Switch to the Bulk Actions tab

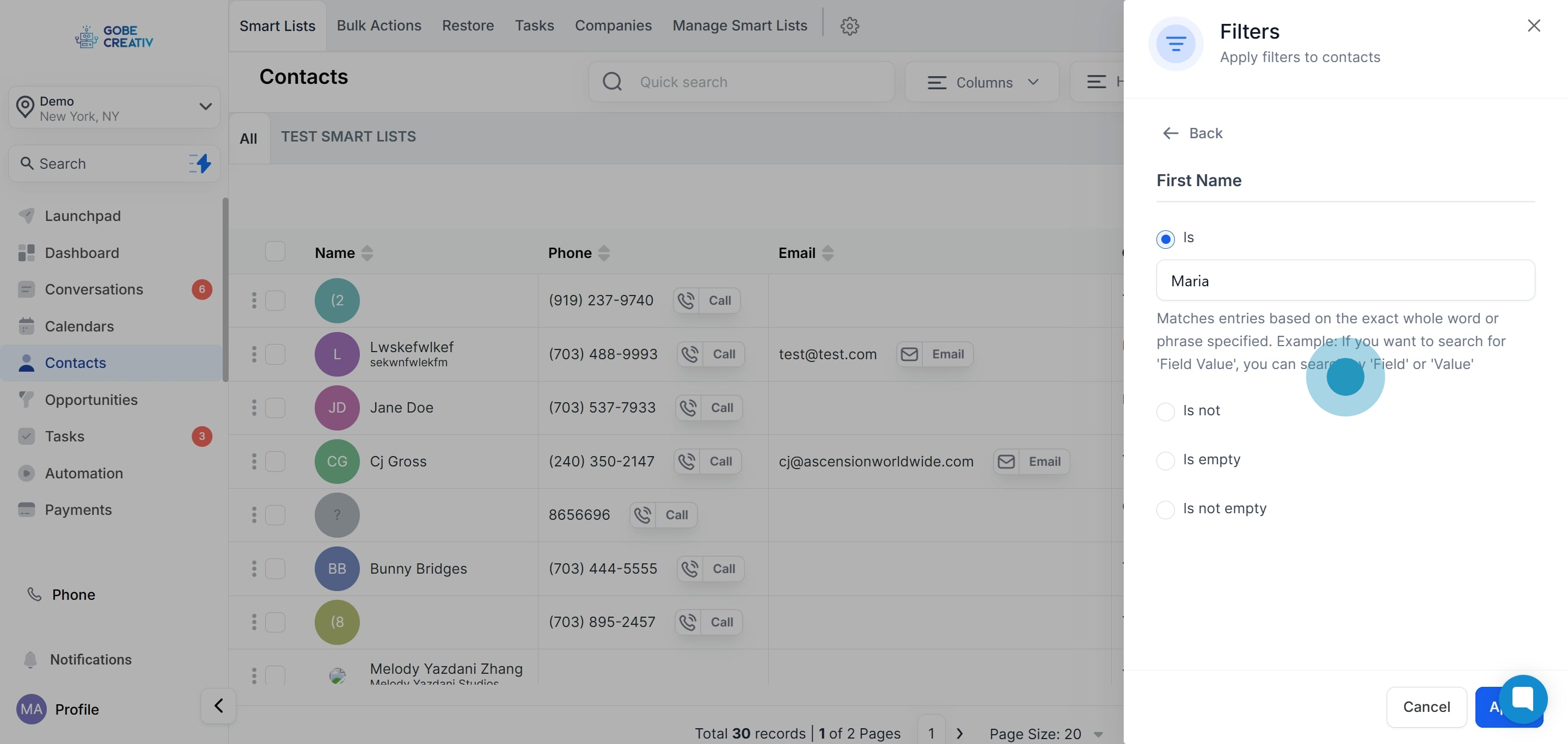point(378,26)
